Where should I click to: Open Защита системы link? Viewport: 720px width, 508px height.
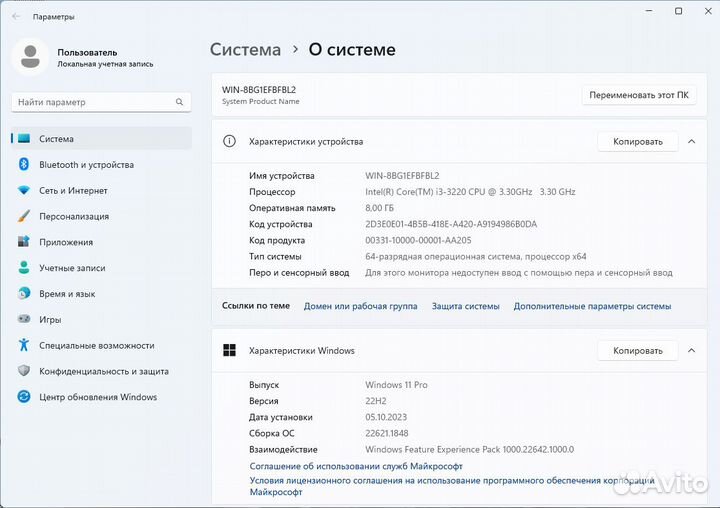tap(465, 306)
